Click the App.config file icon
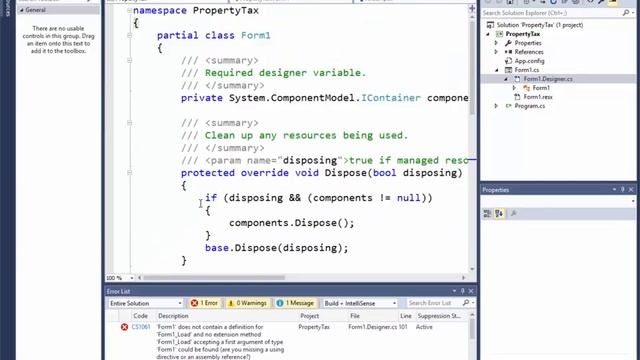 click(508, 61)
